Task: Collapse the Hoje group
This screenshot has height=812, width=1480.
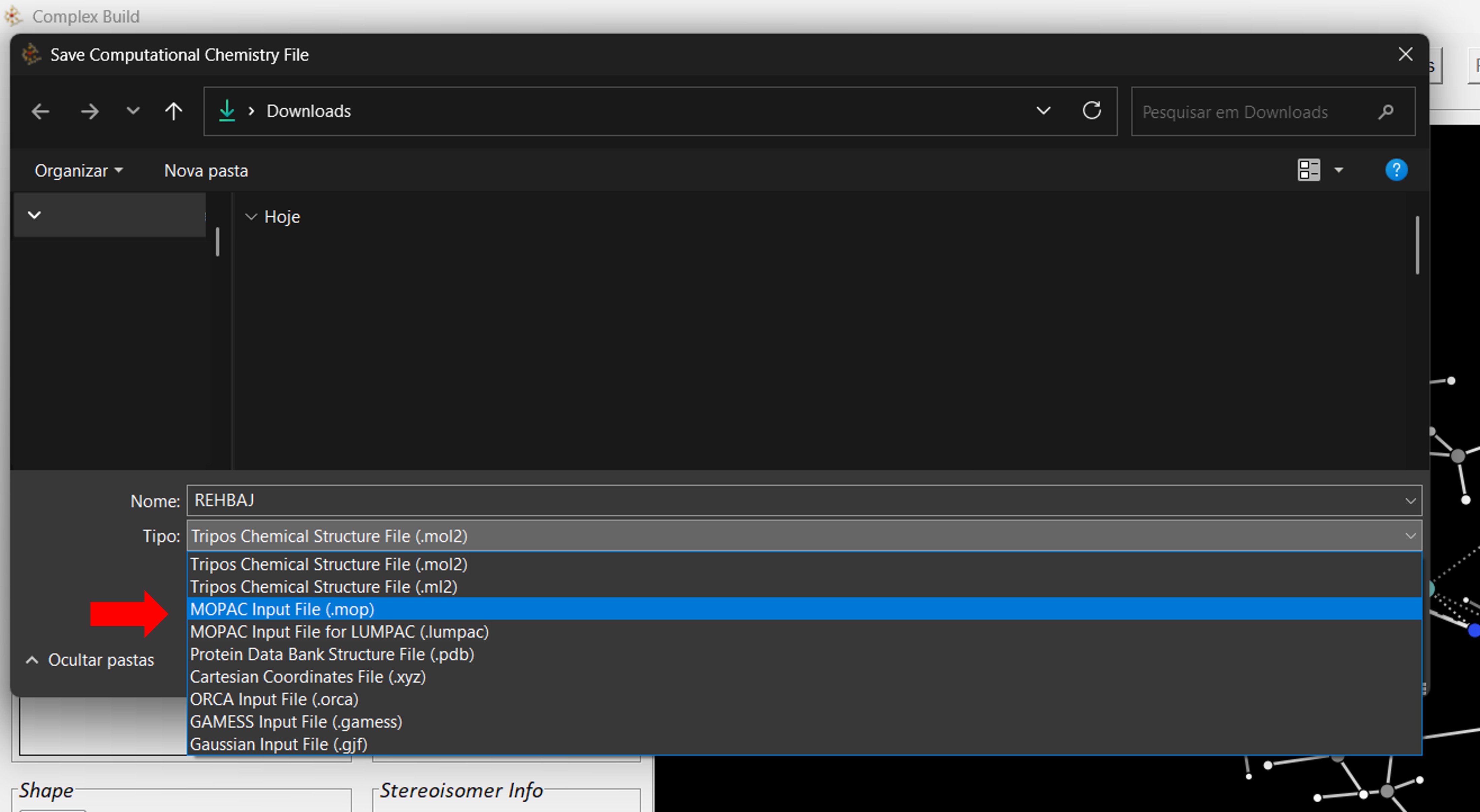Action: pyautogui.click(x=251, y=217)
